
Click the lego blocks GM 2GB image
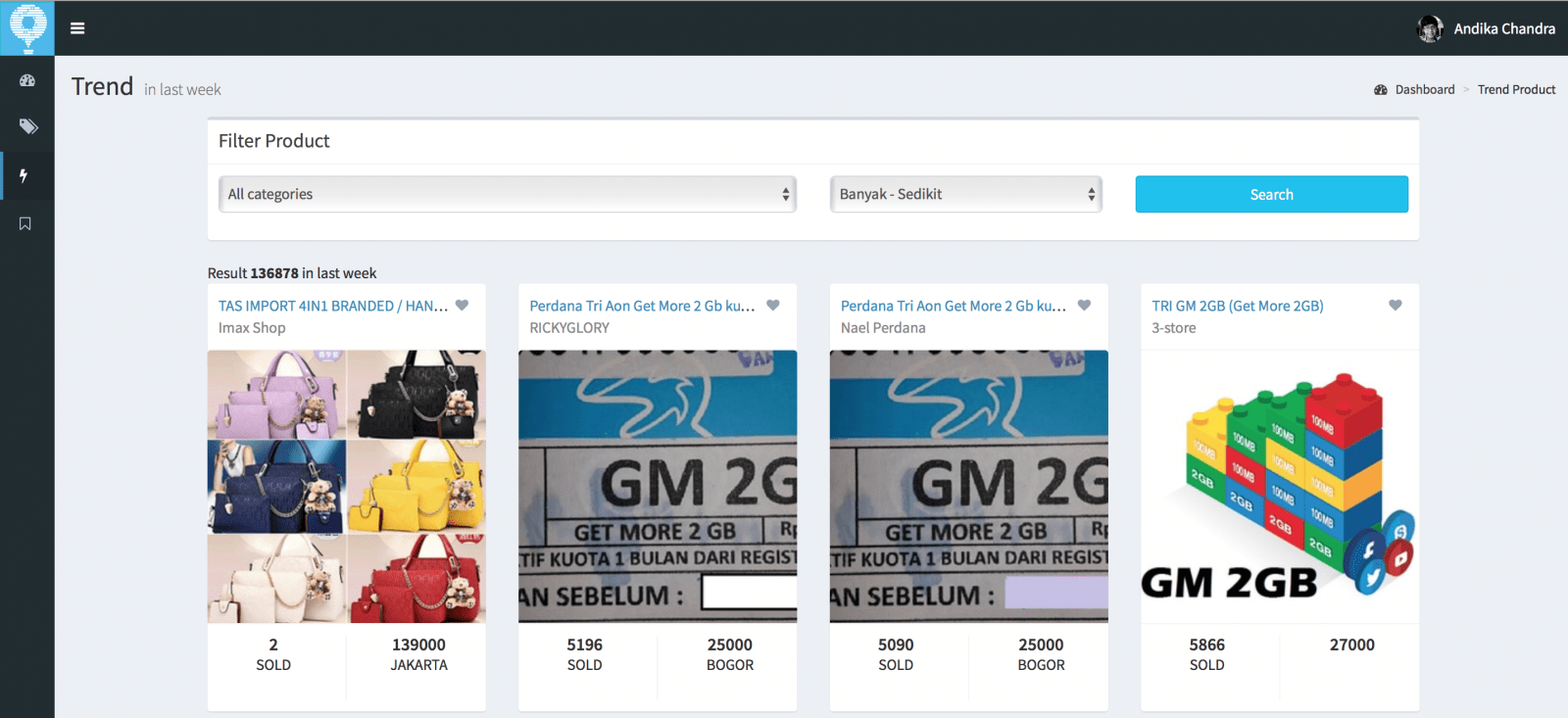click(1280, 487)
